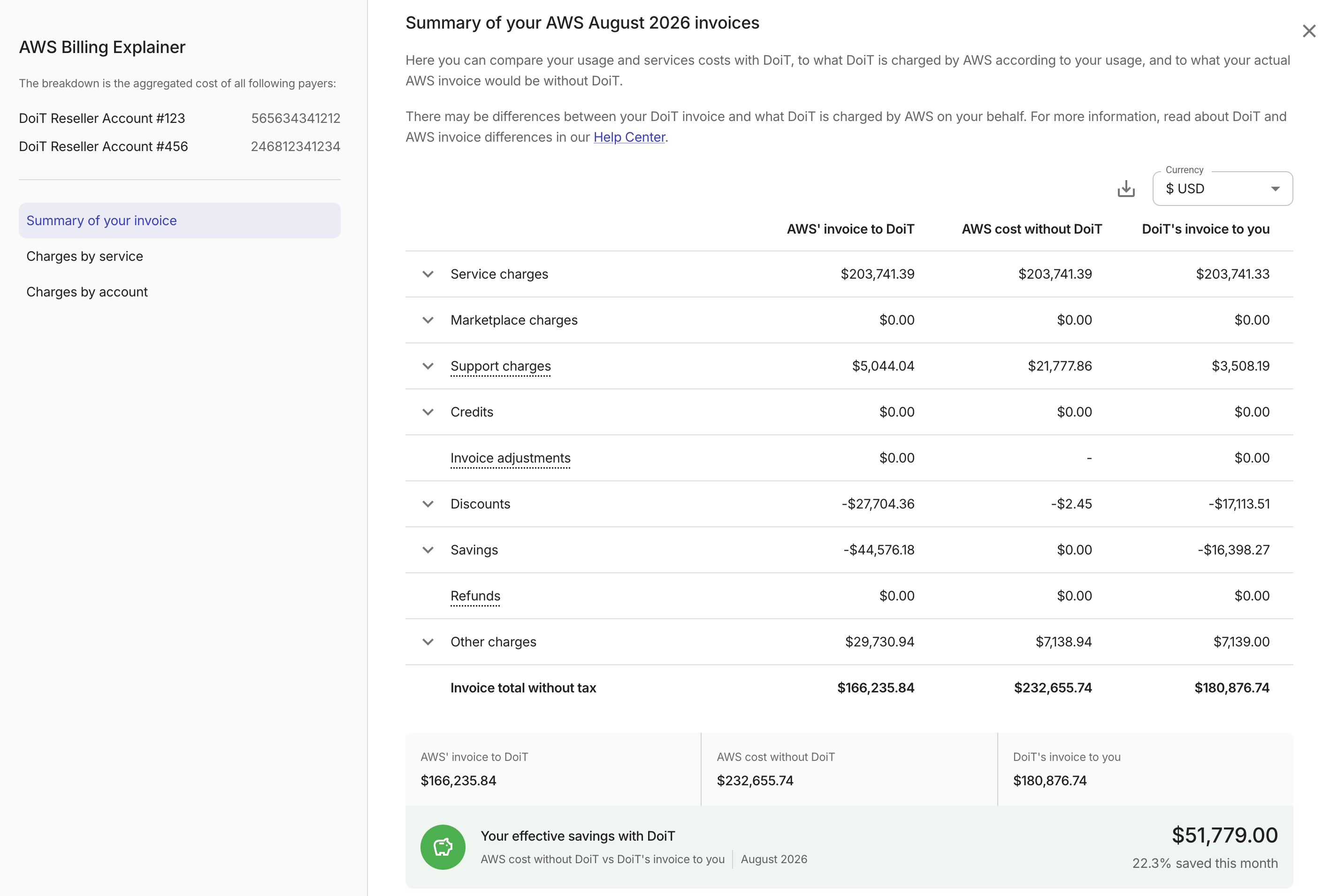Click the AWS' invoice to DoiT column header
1330x896 pixels.
850,229
